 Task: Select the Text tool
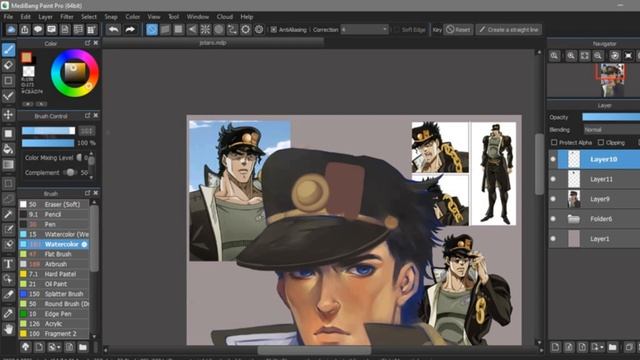(x=8, y=264)
